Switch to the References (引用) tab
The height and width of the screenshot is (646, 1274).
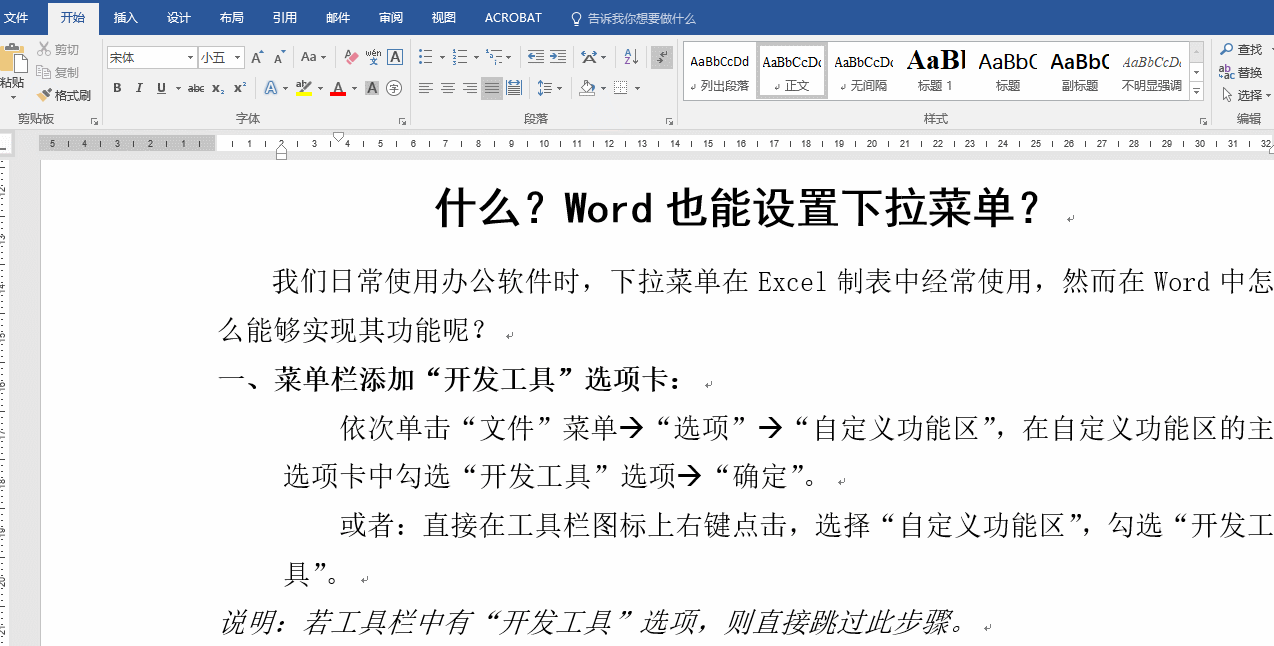pos(284,18)
